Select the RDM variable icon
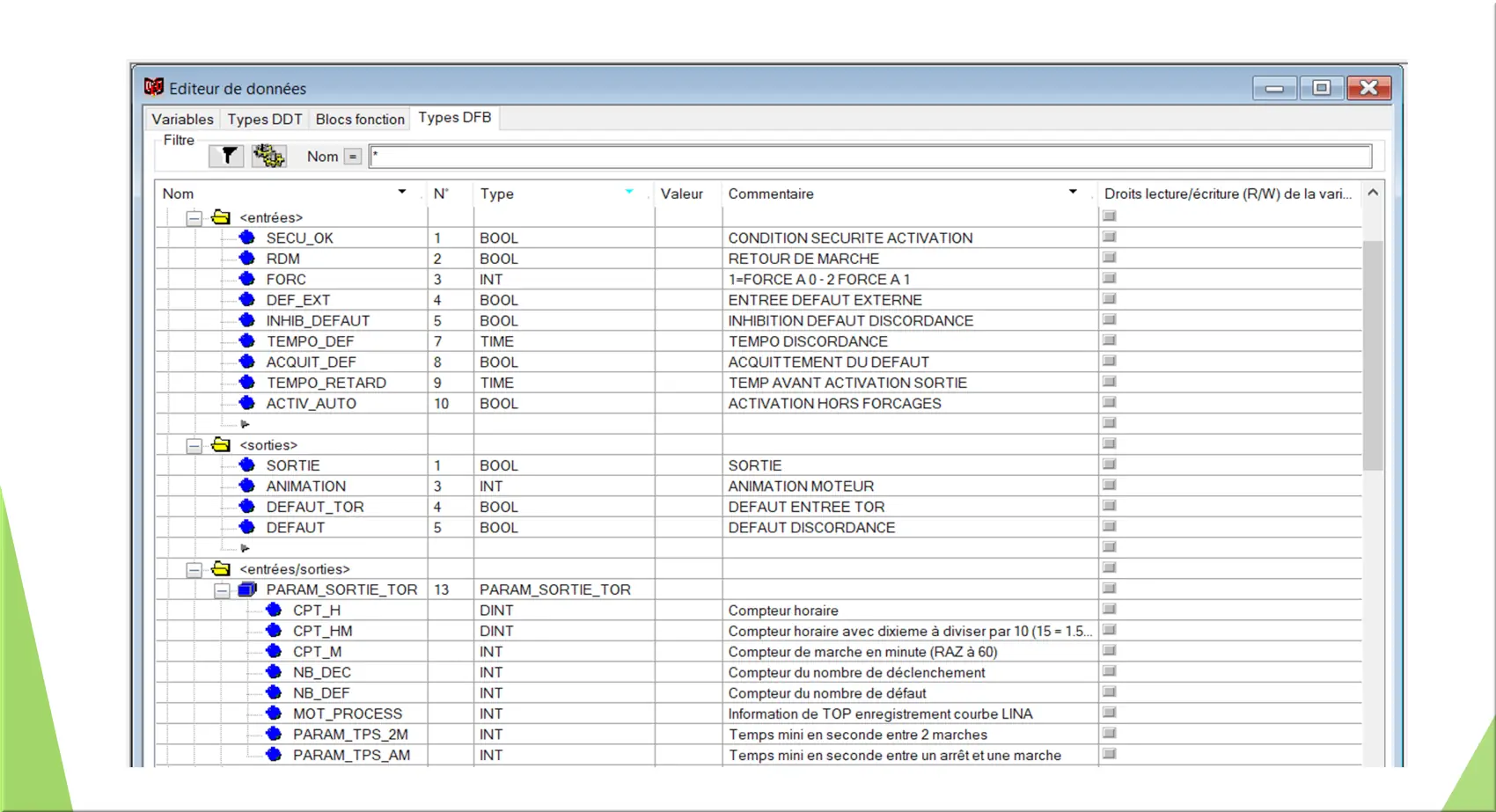This screenshot has height=812, width=1496. (x=247, y=258)
